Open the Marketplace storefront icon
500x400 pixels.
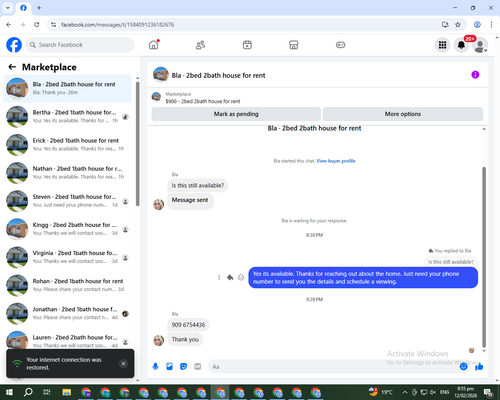(x=294, y=45)
